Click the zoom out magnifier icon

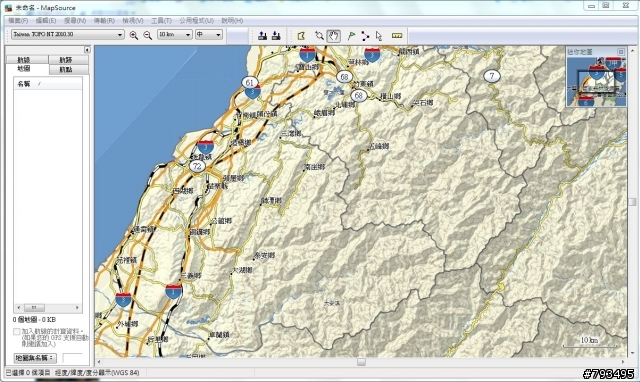(148, 36)
